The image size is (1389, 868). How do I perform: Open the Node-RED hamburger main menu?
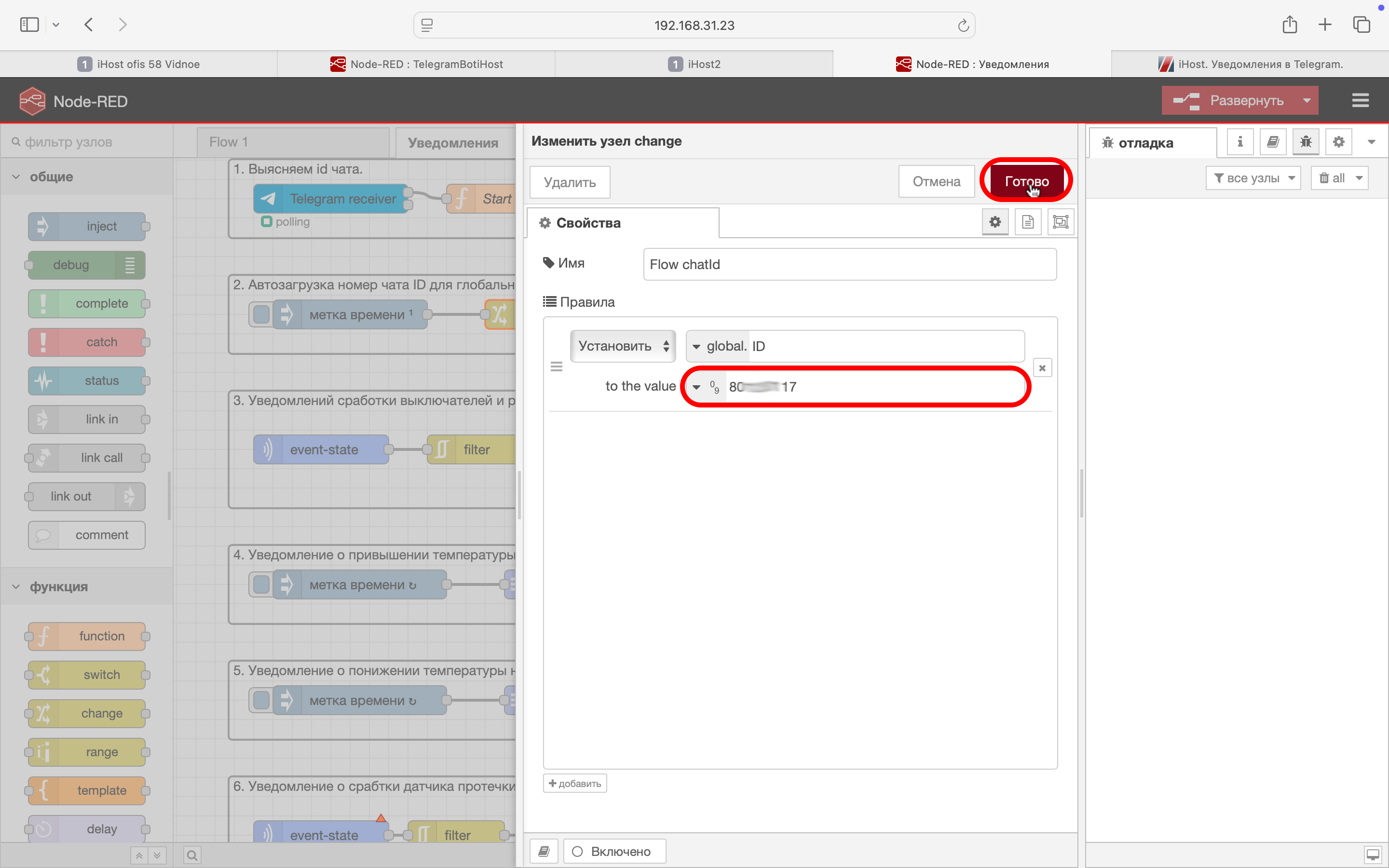[1360, 101]
